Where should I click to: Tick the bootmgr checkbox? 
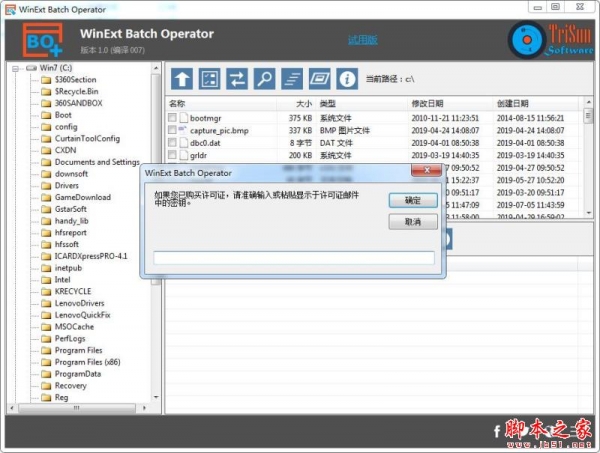(172, 118)
